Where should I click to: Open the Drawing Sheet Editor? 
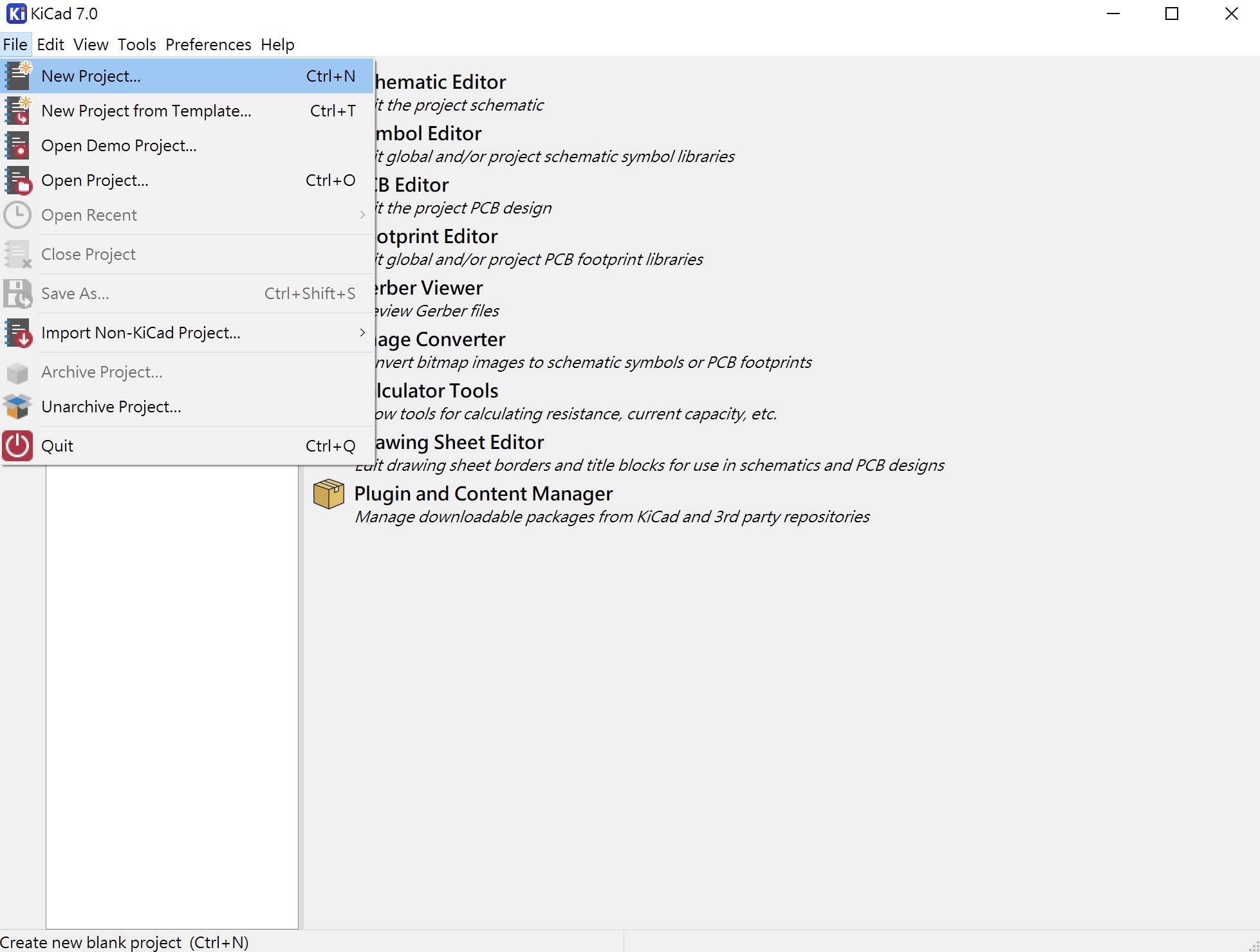point(459,443)
